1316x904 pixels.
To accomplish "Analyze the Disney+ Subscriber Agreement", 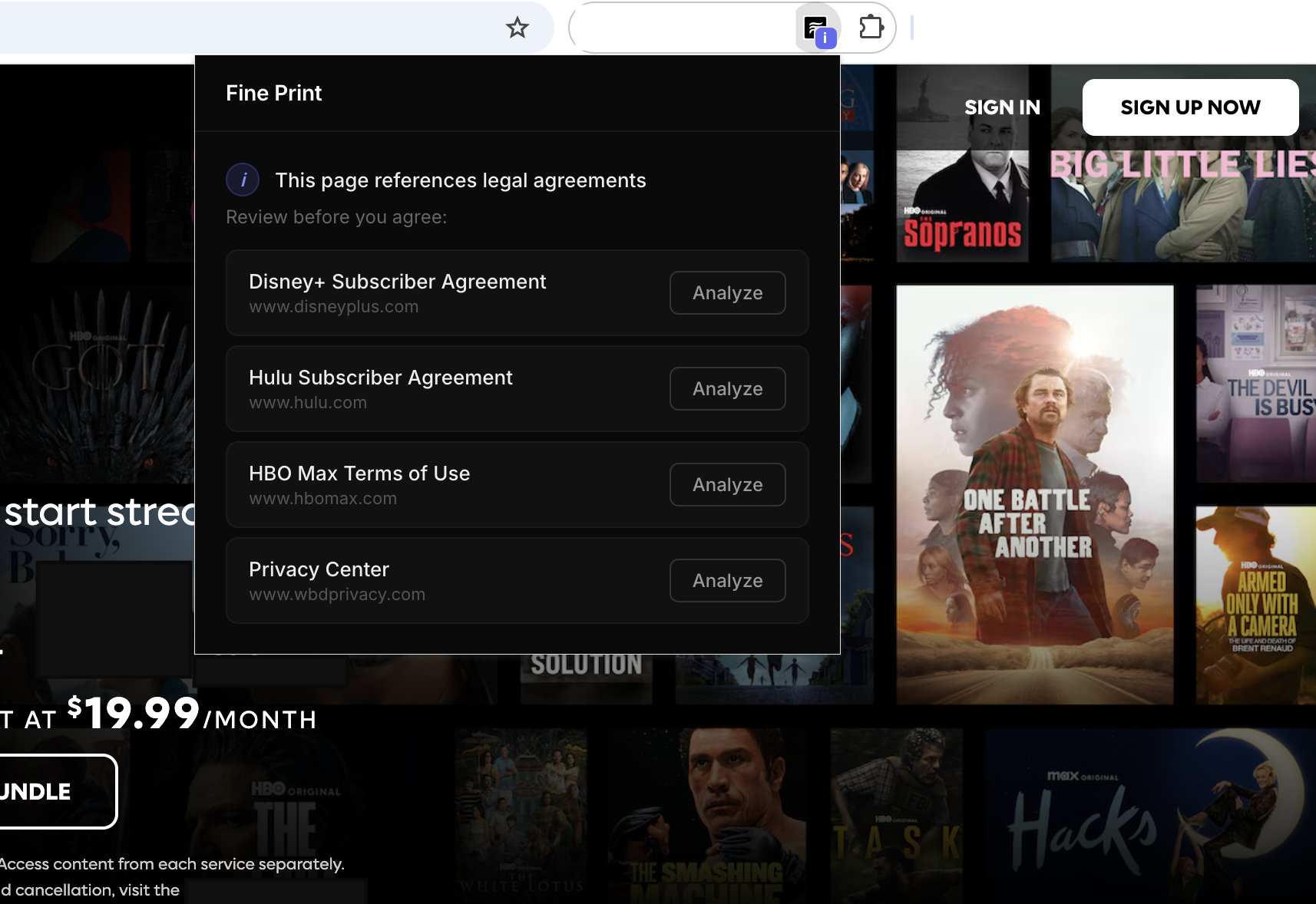I will click(x=727, y=292).
